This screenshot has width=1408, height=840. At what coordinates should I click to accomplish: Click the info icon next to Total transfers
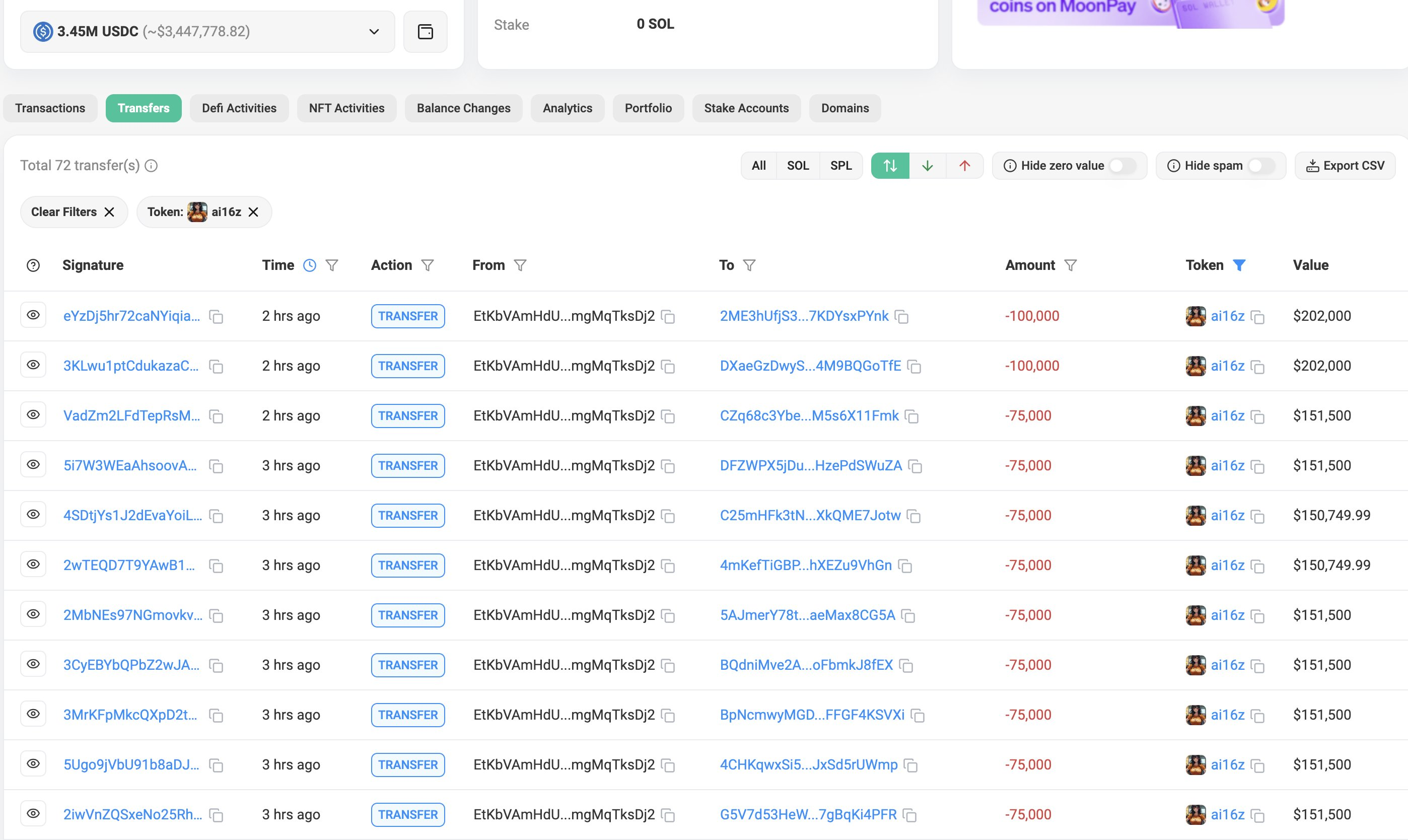pyautogui.click(x=151, y=166)
